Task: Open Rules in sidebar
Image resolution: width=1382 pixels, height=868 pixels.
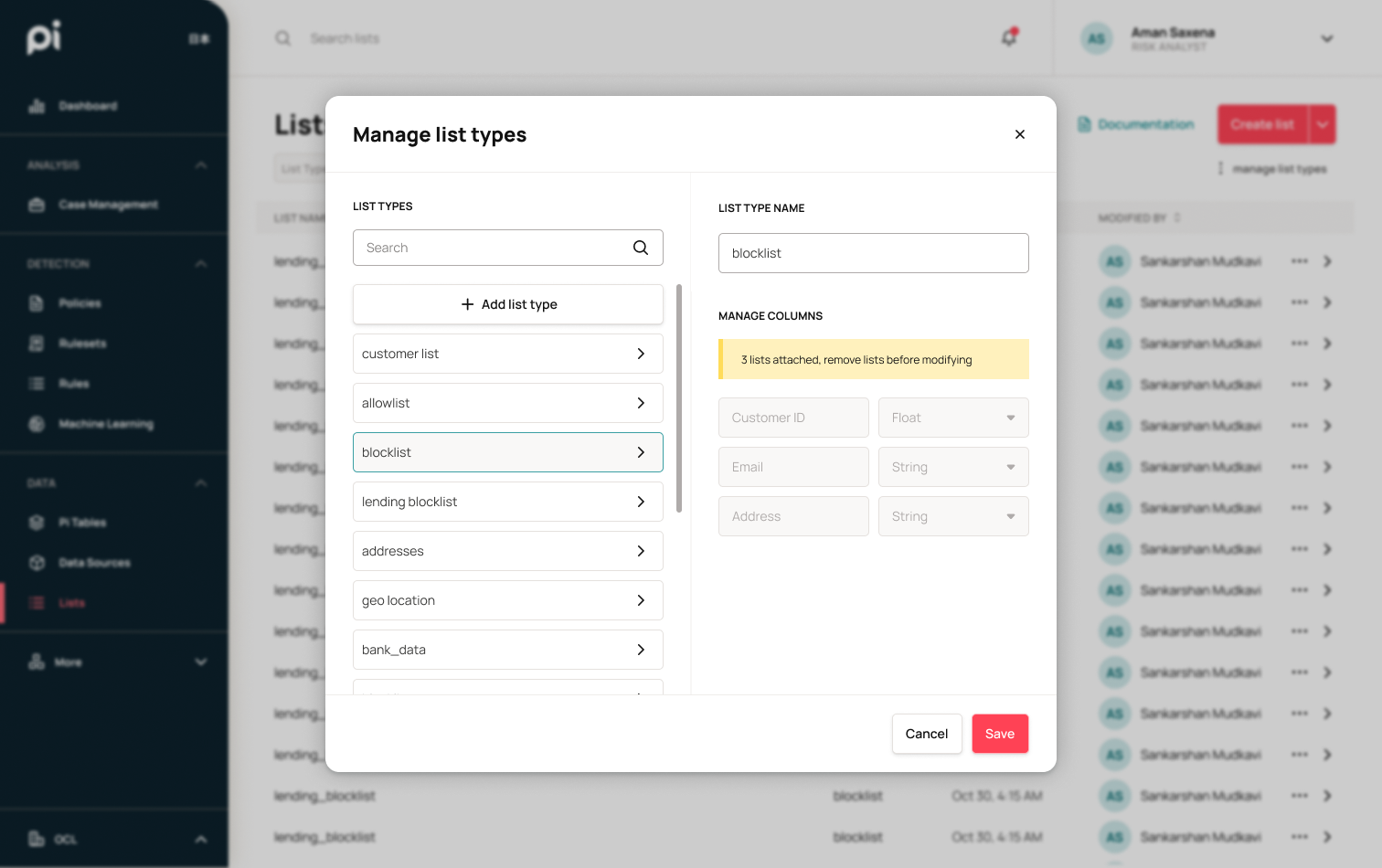Action: coord(74,384)
